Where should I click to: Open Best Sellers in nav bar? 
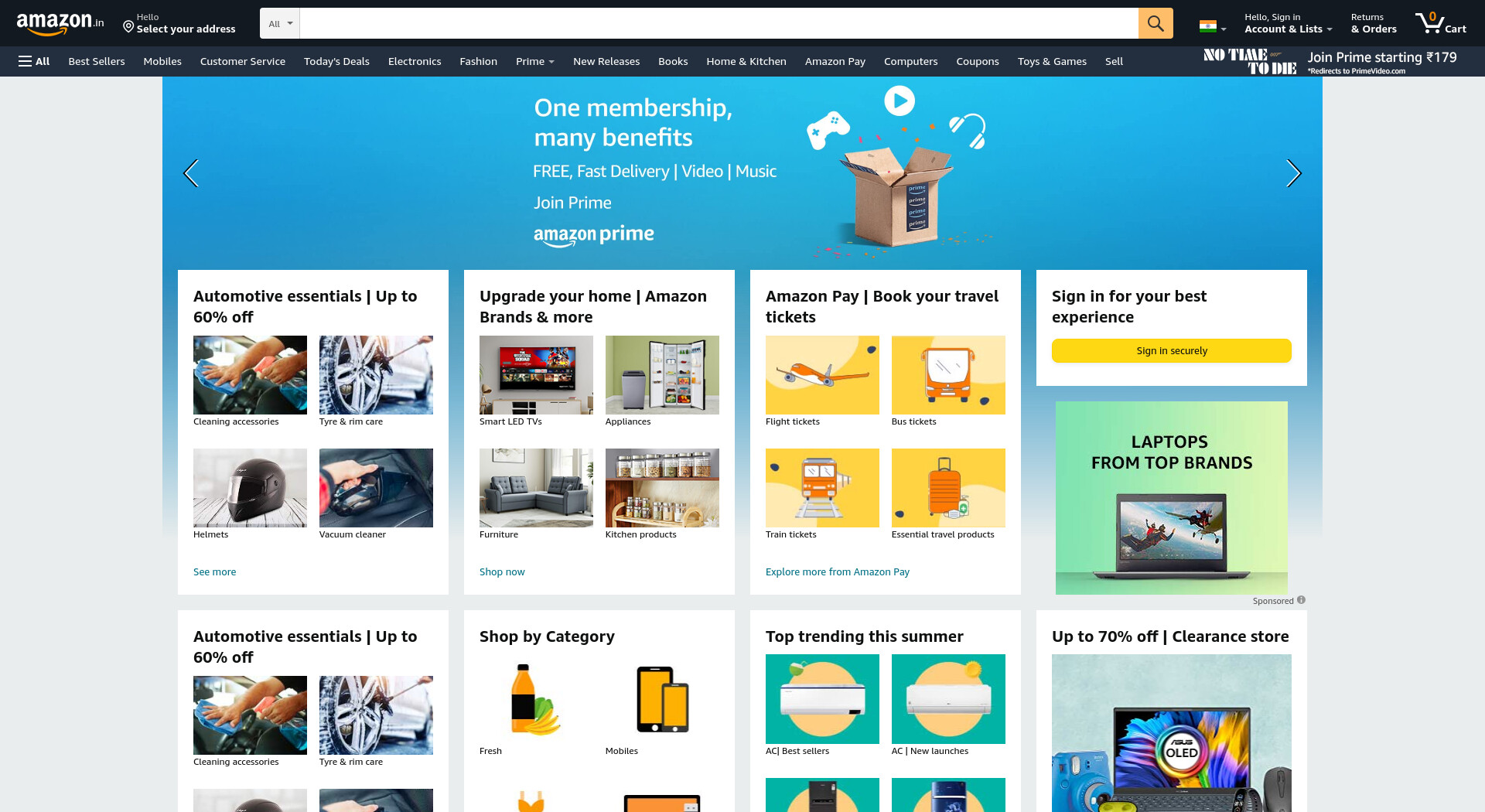[97, 61]
